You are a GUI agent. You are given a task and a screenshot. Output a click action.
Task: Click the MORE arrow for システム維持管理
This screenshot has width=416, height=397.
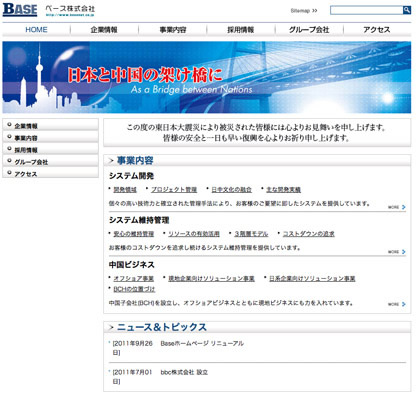pos(397,252)
